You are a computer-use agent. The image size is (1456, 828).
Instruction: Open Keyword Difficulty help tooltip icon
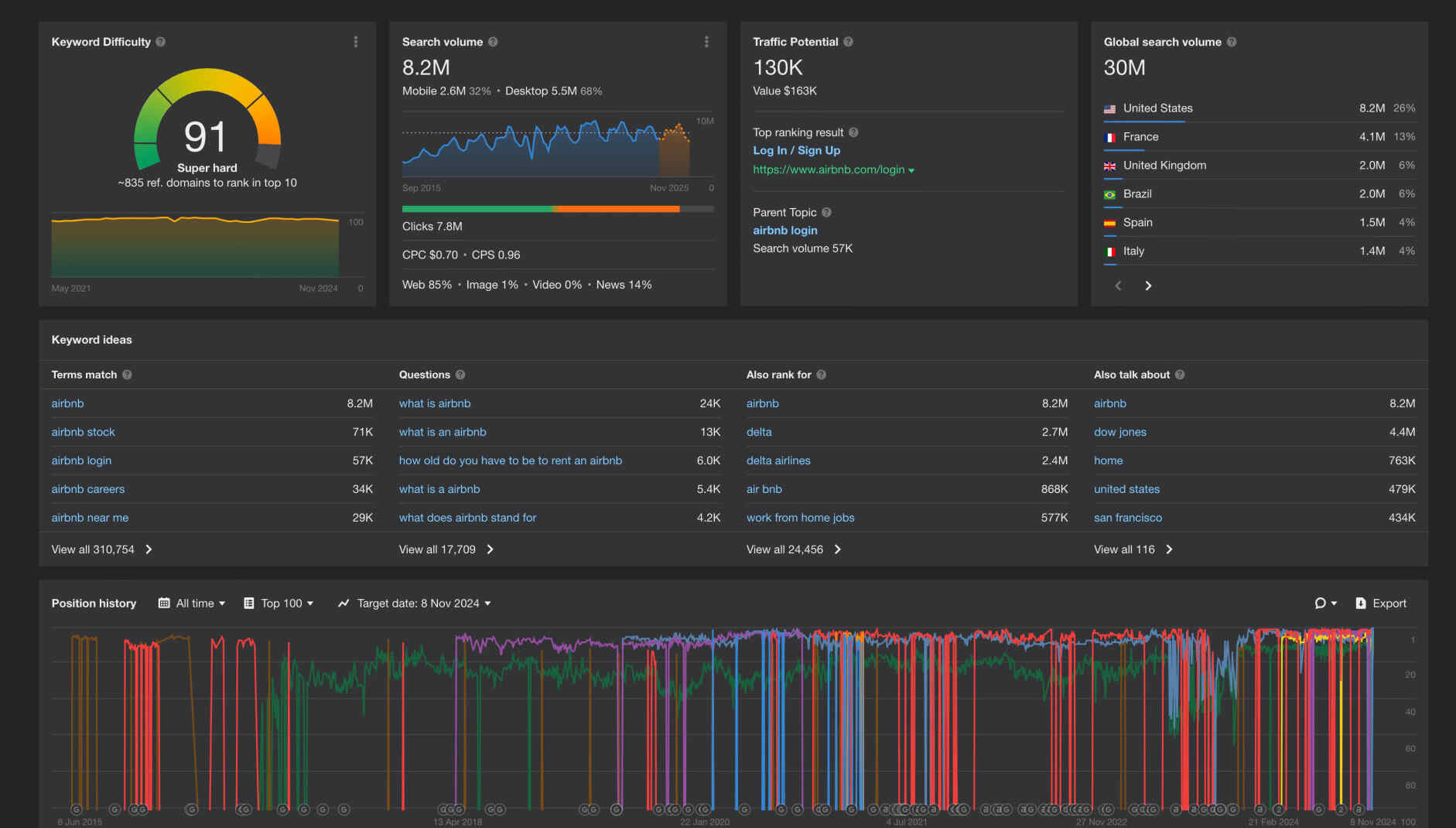pos(160,42)
